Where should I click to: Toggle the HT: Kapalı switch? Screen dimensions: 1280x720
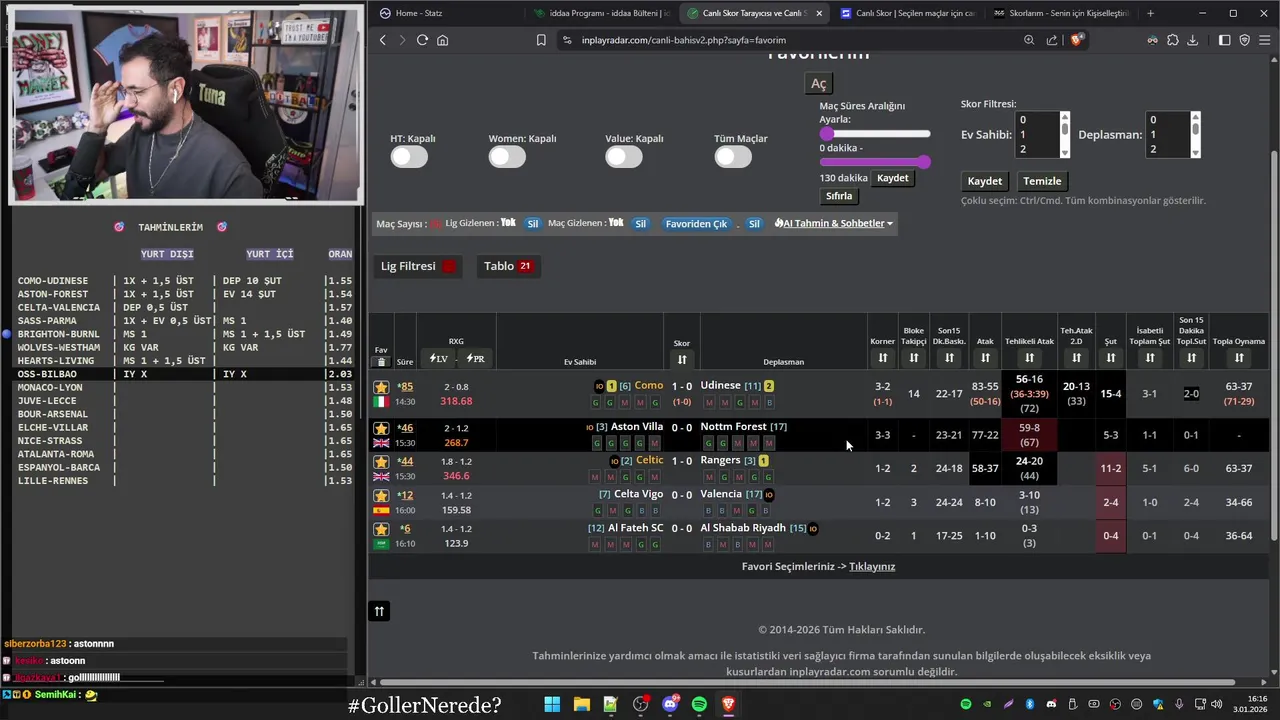(x=409, y=157)
